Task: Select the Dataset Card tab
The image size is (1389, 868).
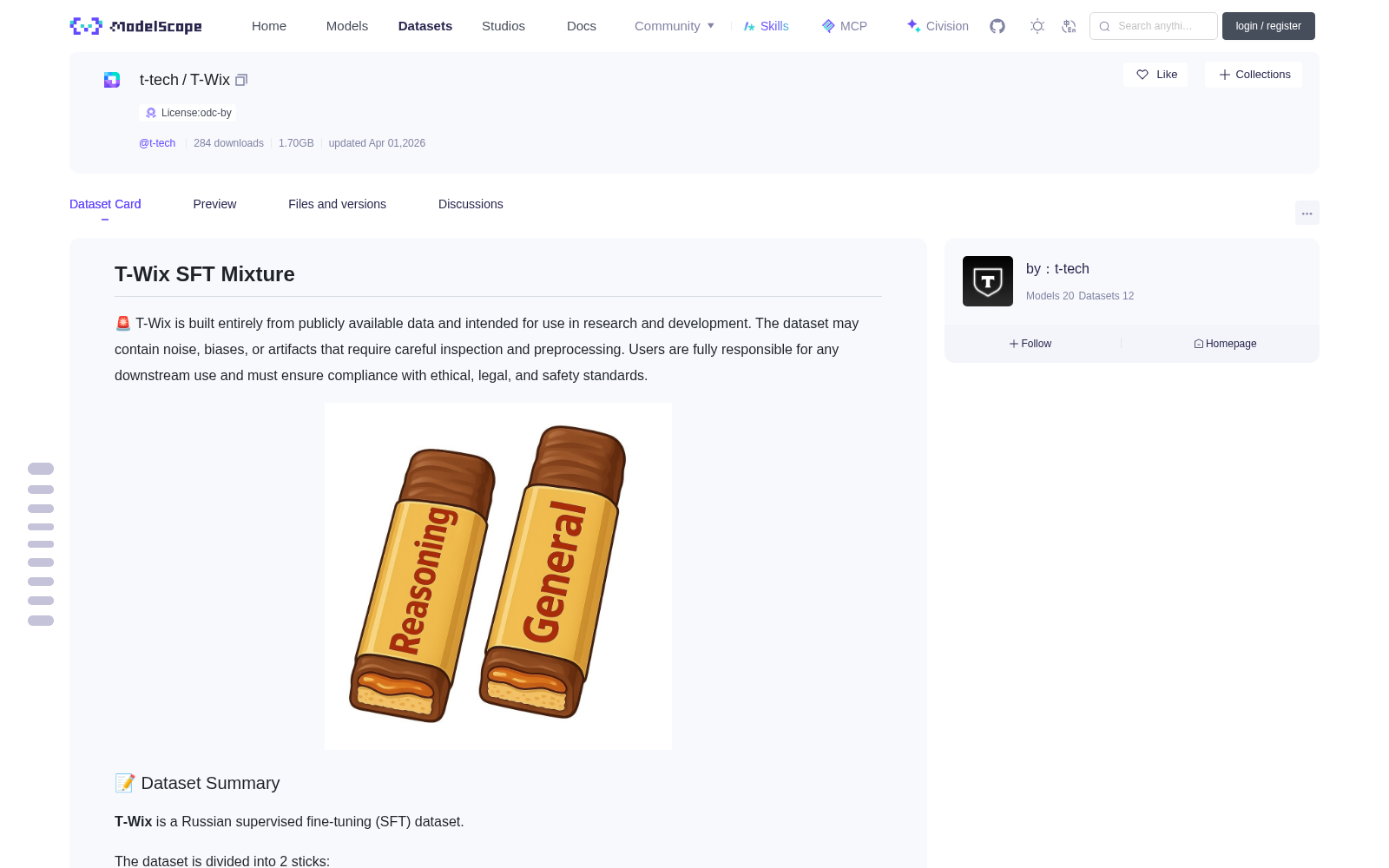Action: click(105, 204)
